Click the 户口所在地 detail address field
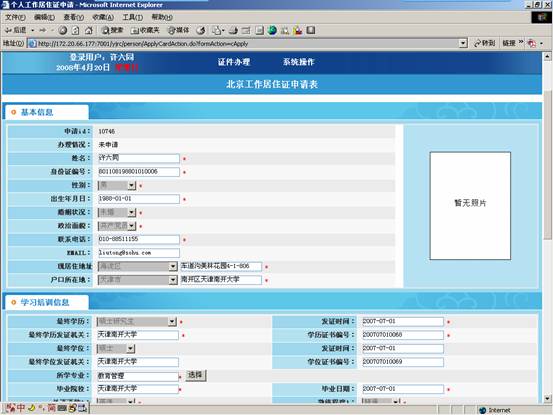 click(x=221, y=280)
